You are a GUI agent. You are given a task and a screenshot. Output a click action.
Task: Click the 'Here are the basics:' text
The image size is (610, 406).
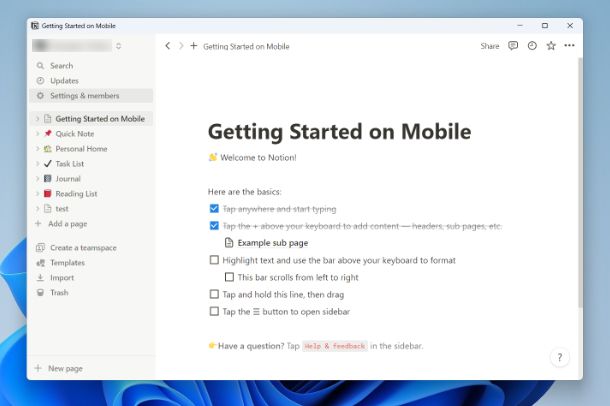[x=244, y=192]
